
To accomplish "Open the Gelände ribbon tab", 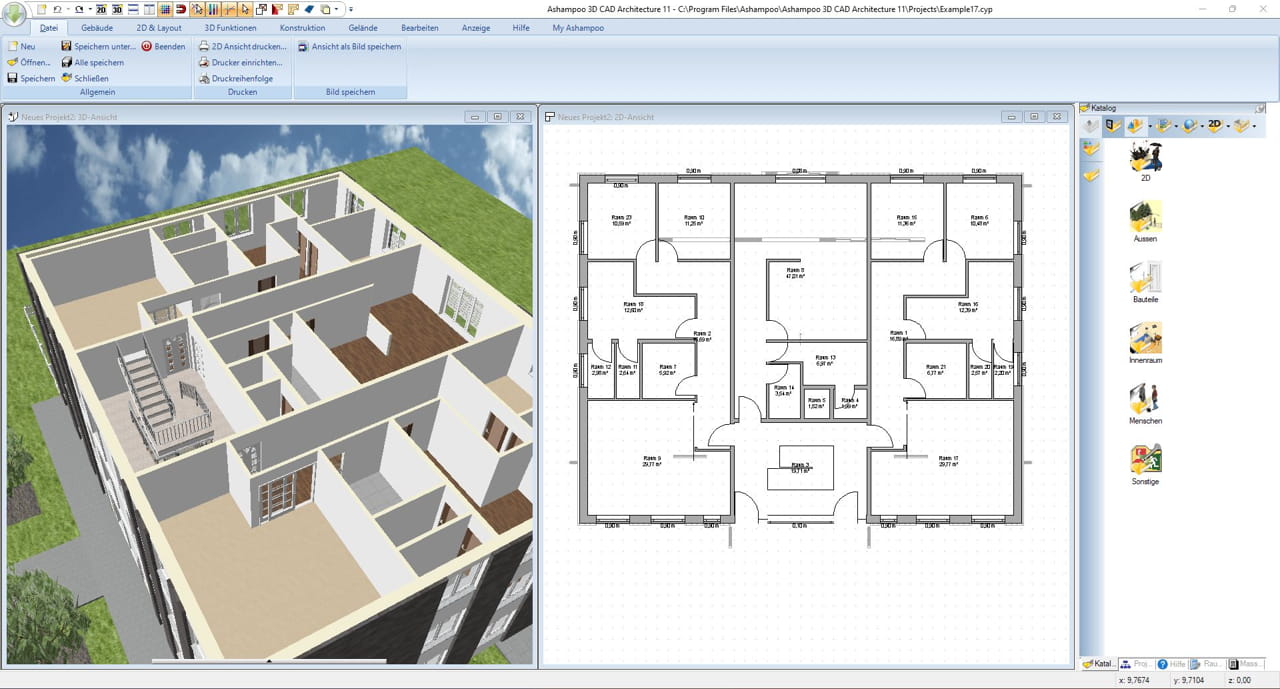I will tap(363, 28).
